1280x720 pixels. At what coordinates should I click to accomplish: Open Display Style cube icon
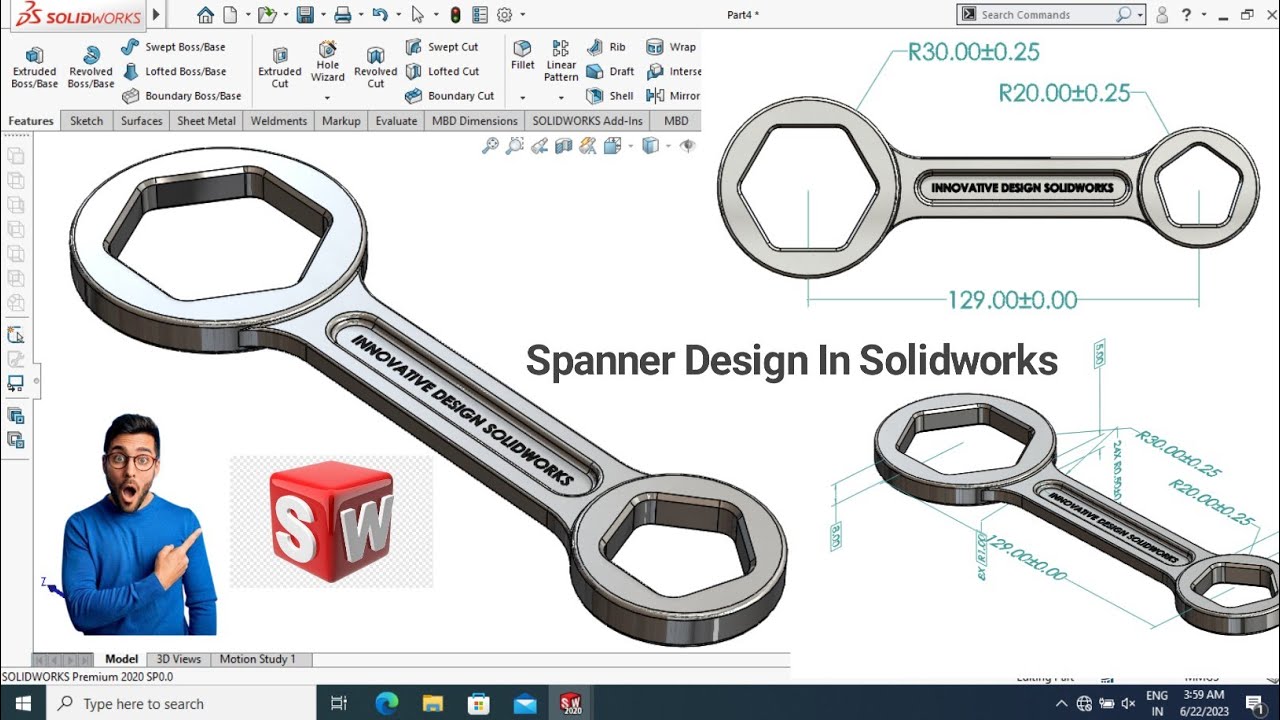650,146
